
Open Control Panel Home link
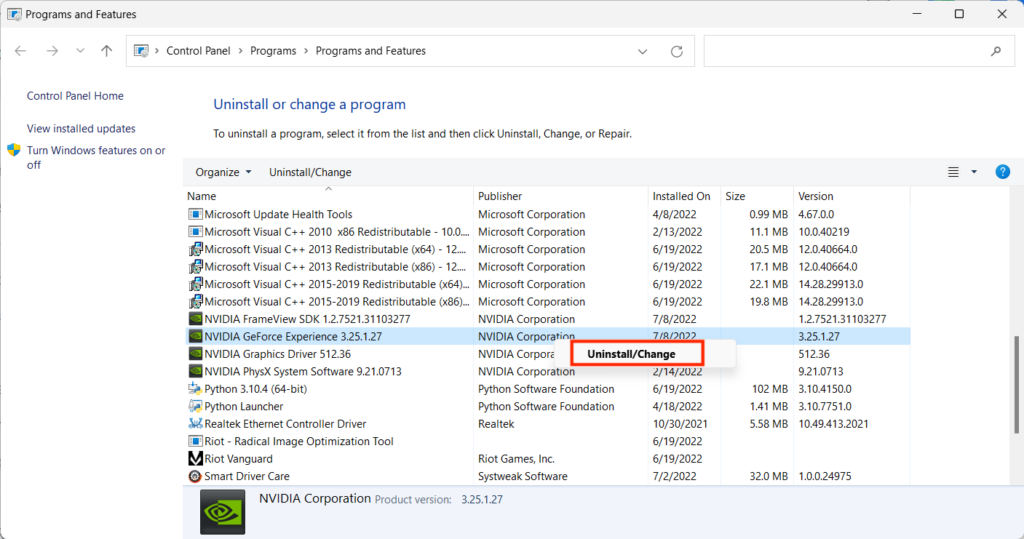(x=75, y=96)
